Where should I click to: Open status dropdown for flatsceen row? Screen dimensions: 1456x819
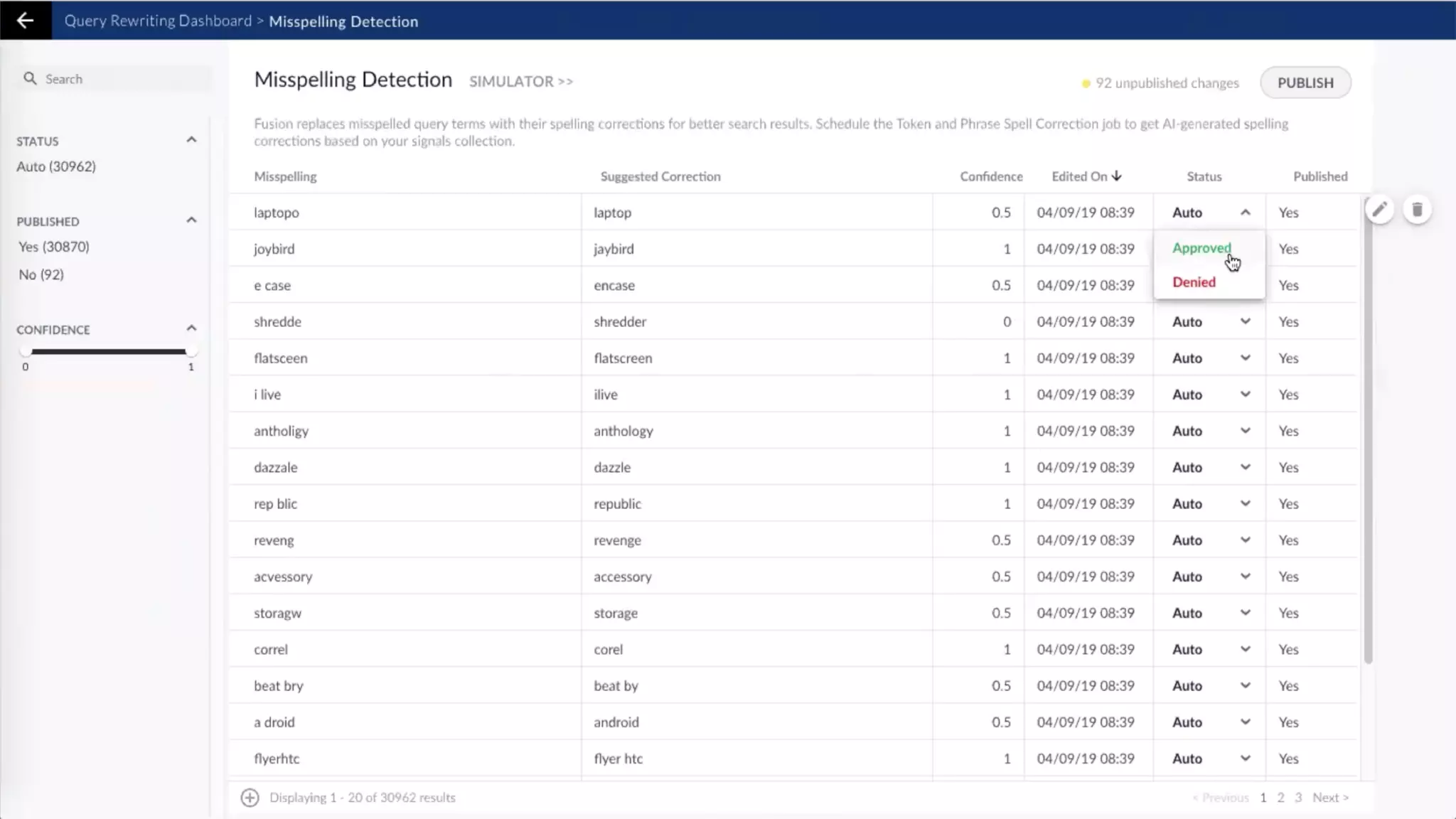pos(1245,358)
